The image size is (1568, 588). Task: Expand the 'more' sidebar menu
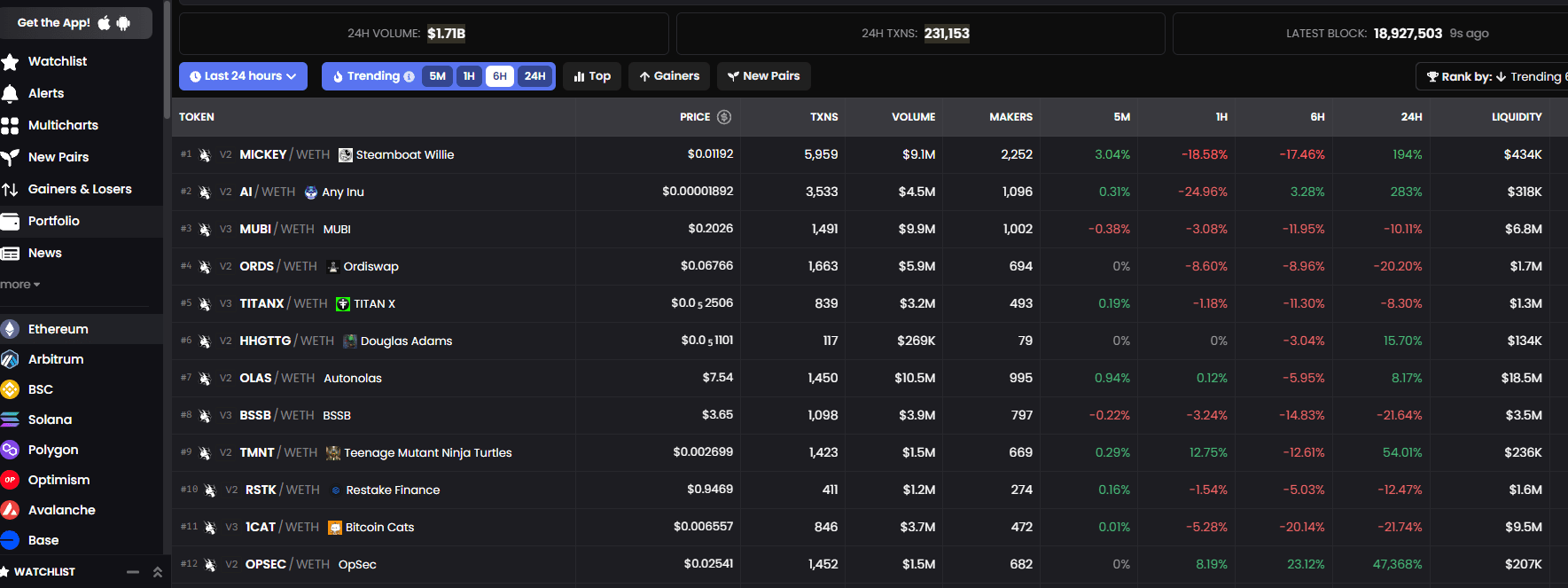20,285
